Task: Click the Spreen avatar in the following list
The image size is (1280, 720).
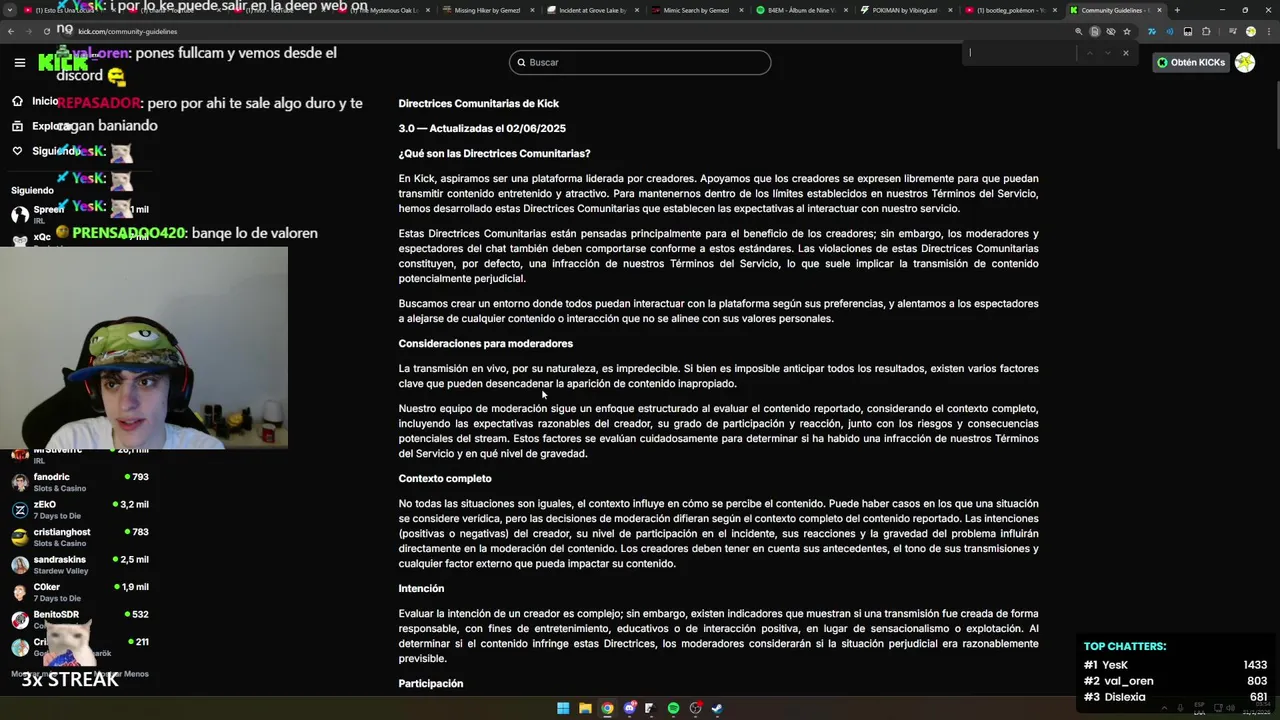Action: tap(20, 215)
